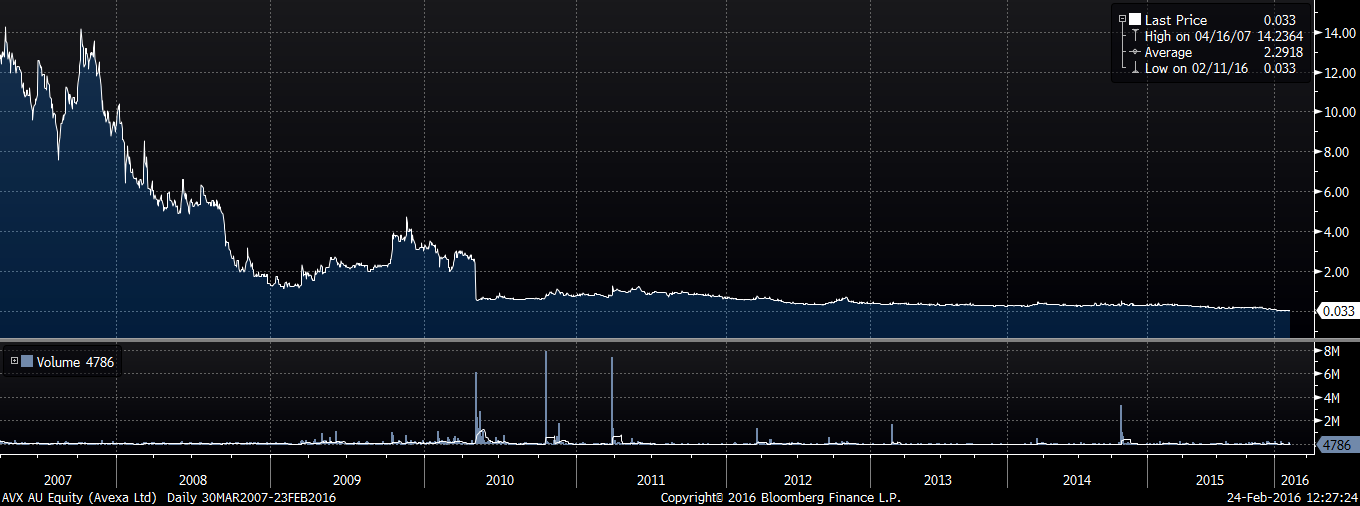Click the 24-Feb-2016 12:27:24 timestamp
The width and height of the screenshot is (1360, 506).
click(1292, 497)
